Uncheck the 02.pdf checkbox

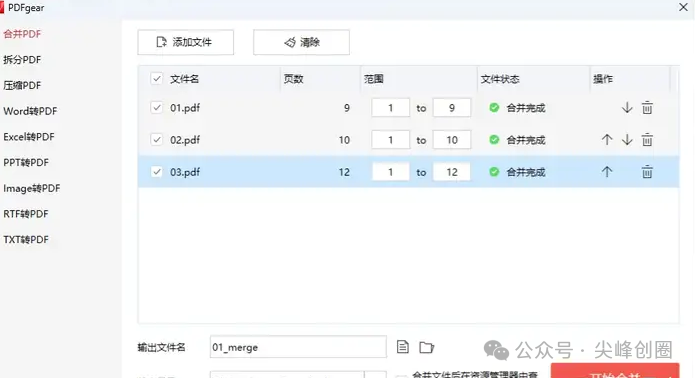tap(156, 140)
